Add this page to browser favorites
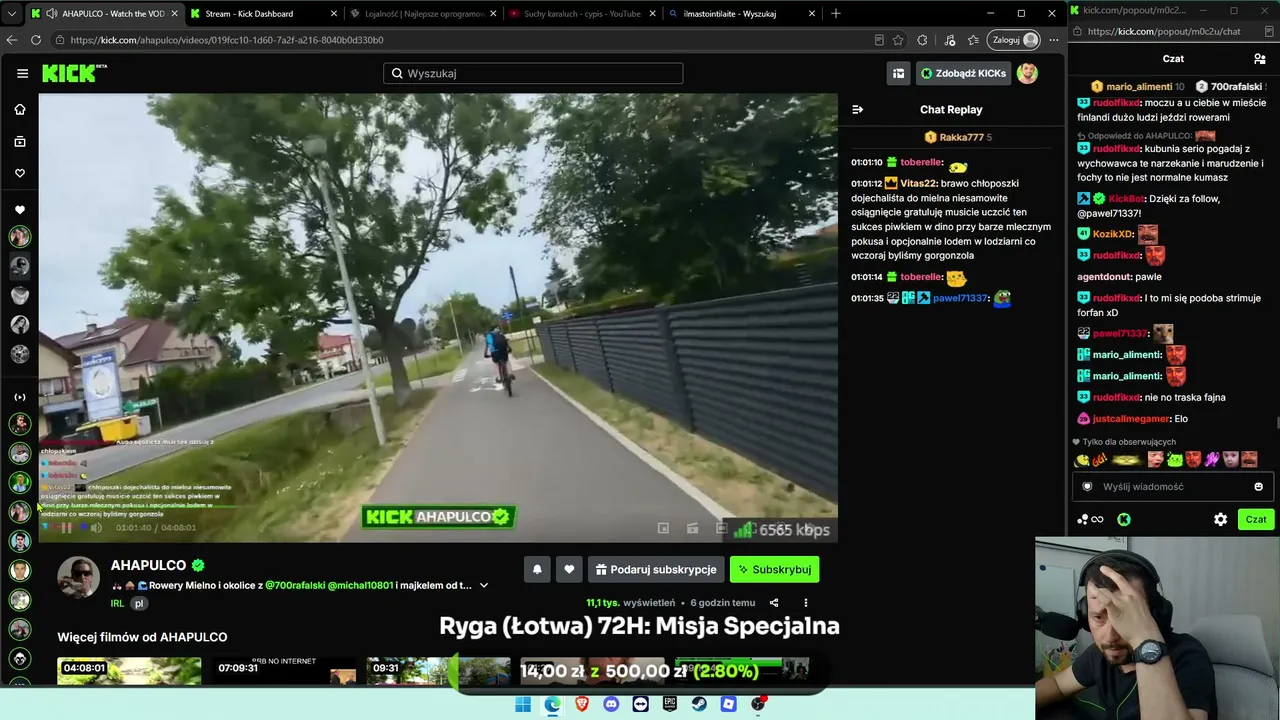This screenshot has width=1280, height=720. 898,40
